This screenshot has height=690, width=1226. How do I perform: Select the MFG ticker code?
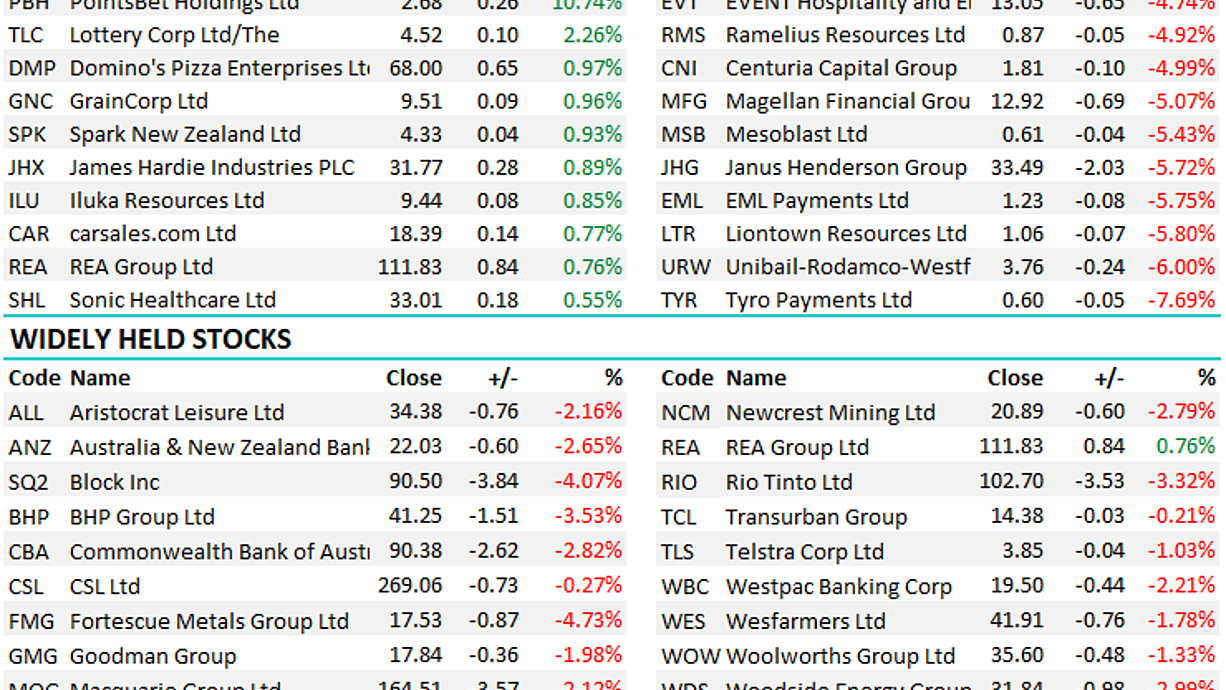(683, 101)
